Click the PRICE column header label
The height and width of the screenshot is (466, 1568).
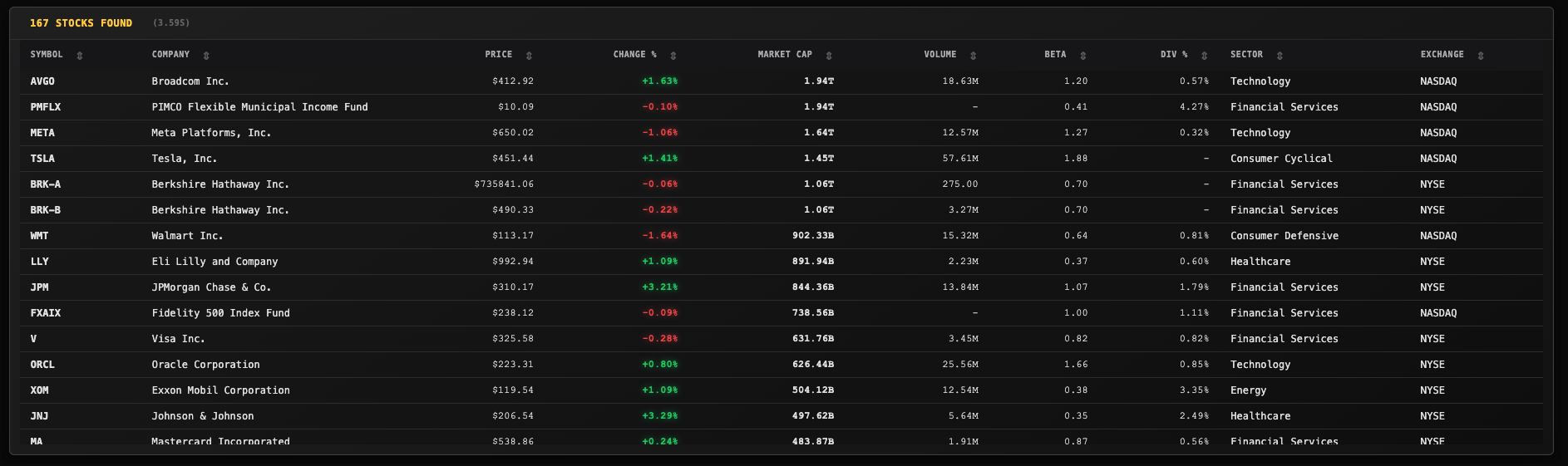click(499, 55)
